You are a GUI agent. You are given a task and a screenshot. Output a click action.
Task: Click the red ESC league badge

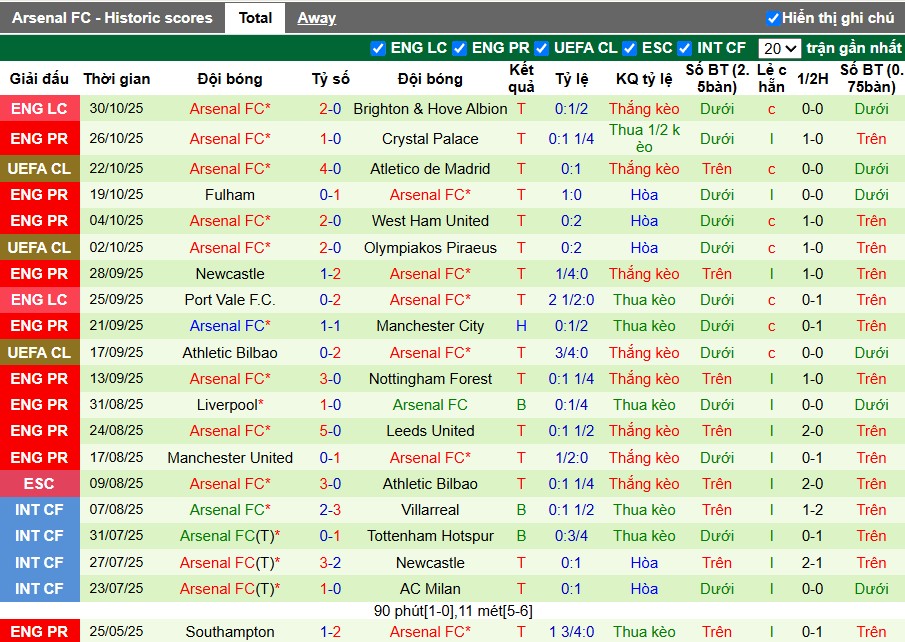[40, 484]
